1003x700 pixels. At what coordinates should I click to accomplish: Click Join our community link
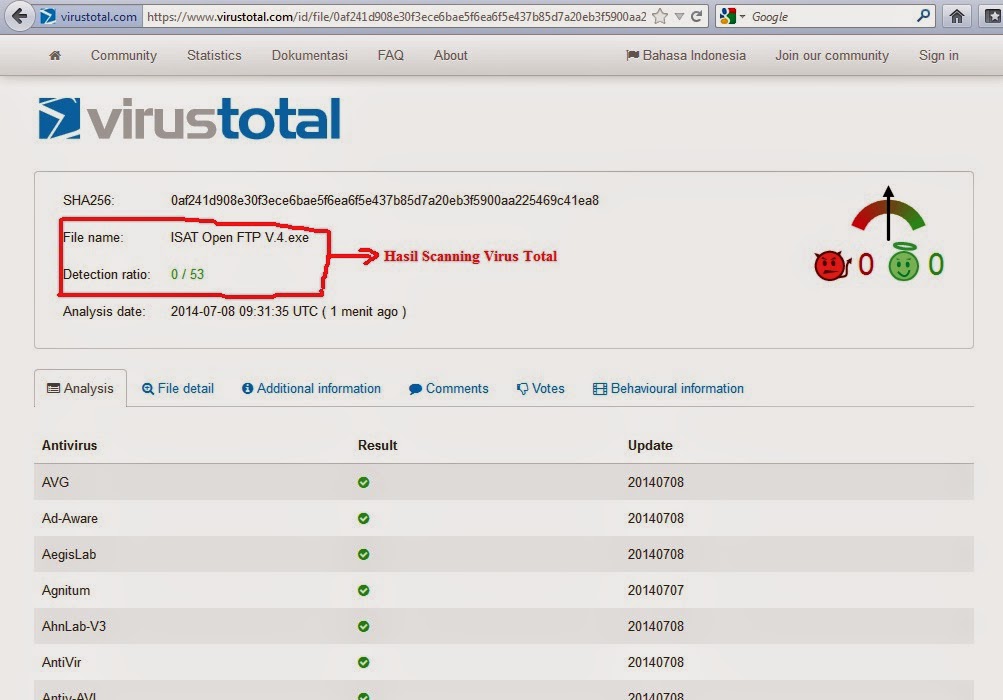click(832, 56)
